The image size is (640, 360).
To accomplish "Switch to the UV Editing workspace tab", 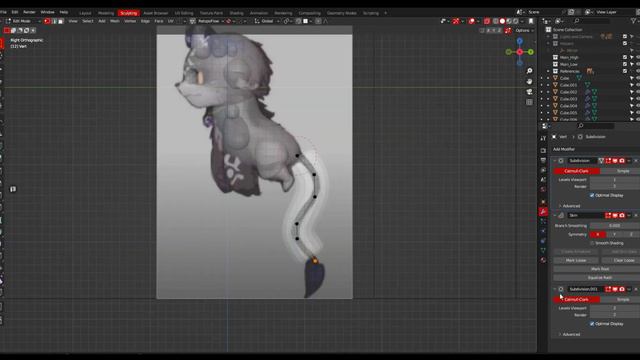I will click(x=184, y=13).
